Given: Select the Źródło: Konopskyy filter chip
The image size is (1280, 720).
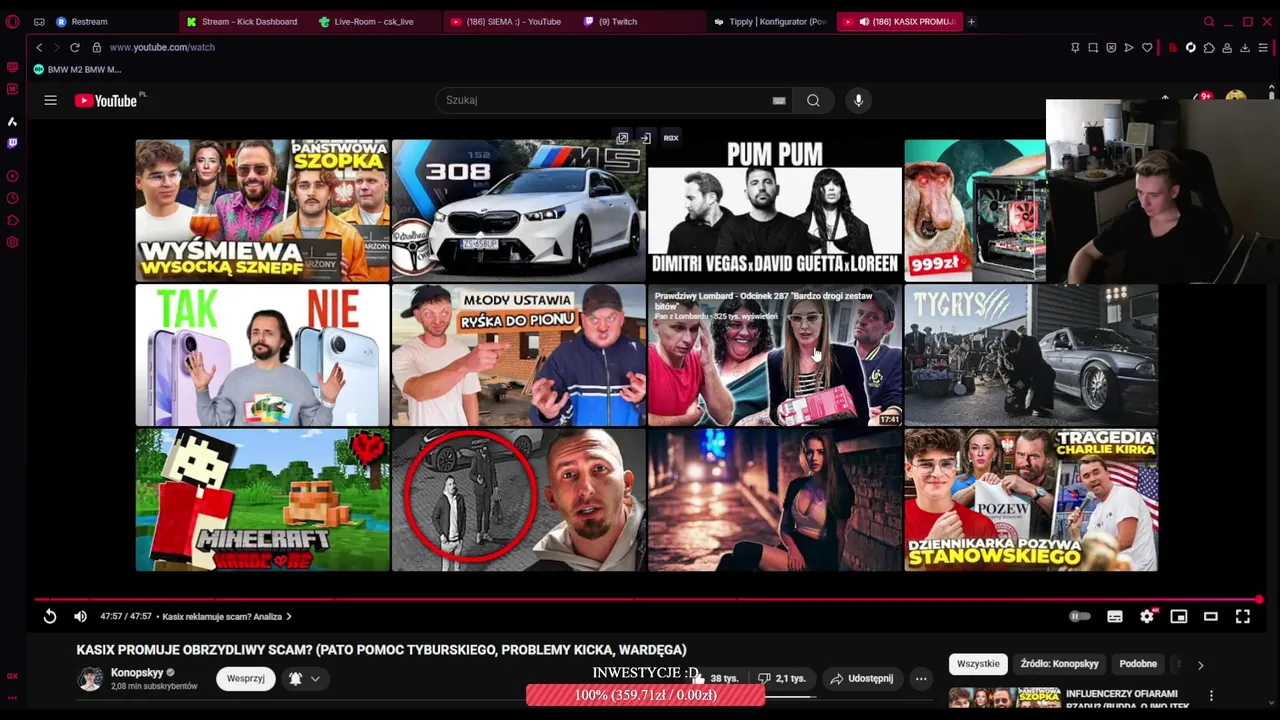Looking at the screenshot, I should pos(1060,664).
